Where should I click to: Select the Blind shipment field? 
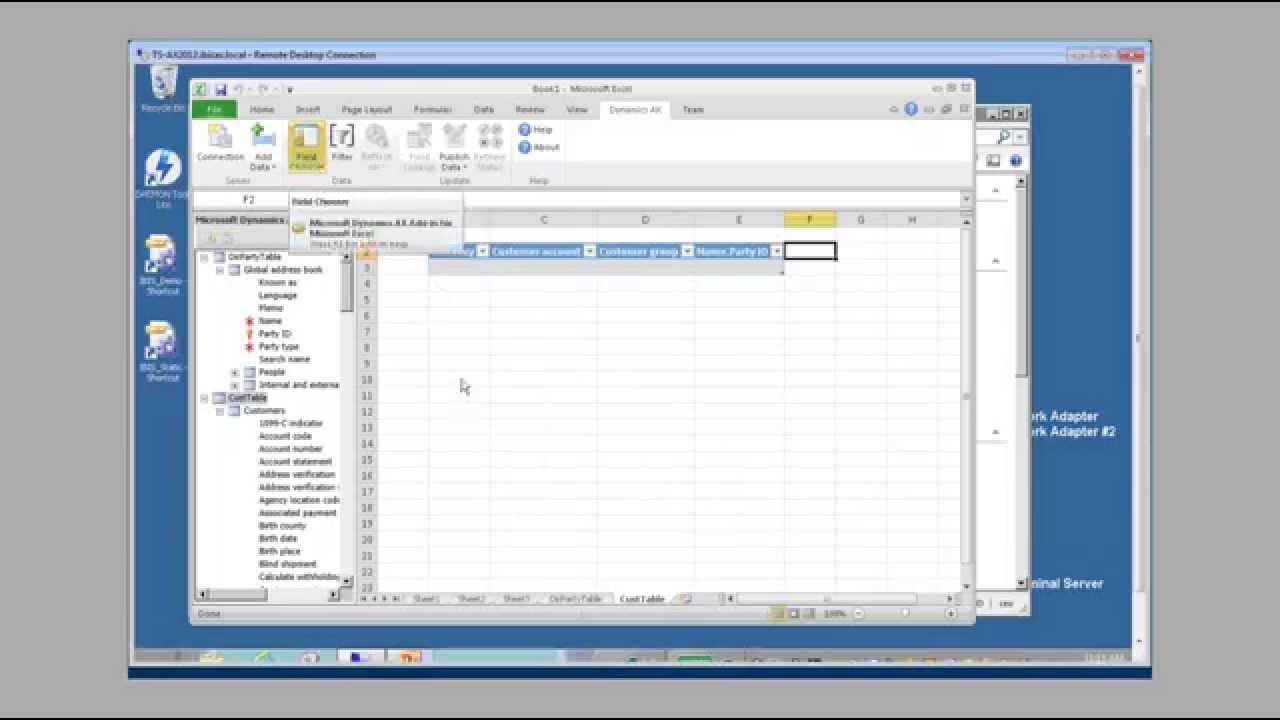click(288, 564)
